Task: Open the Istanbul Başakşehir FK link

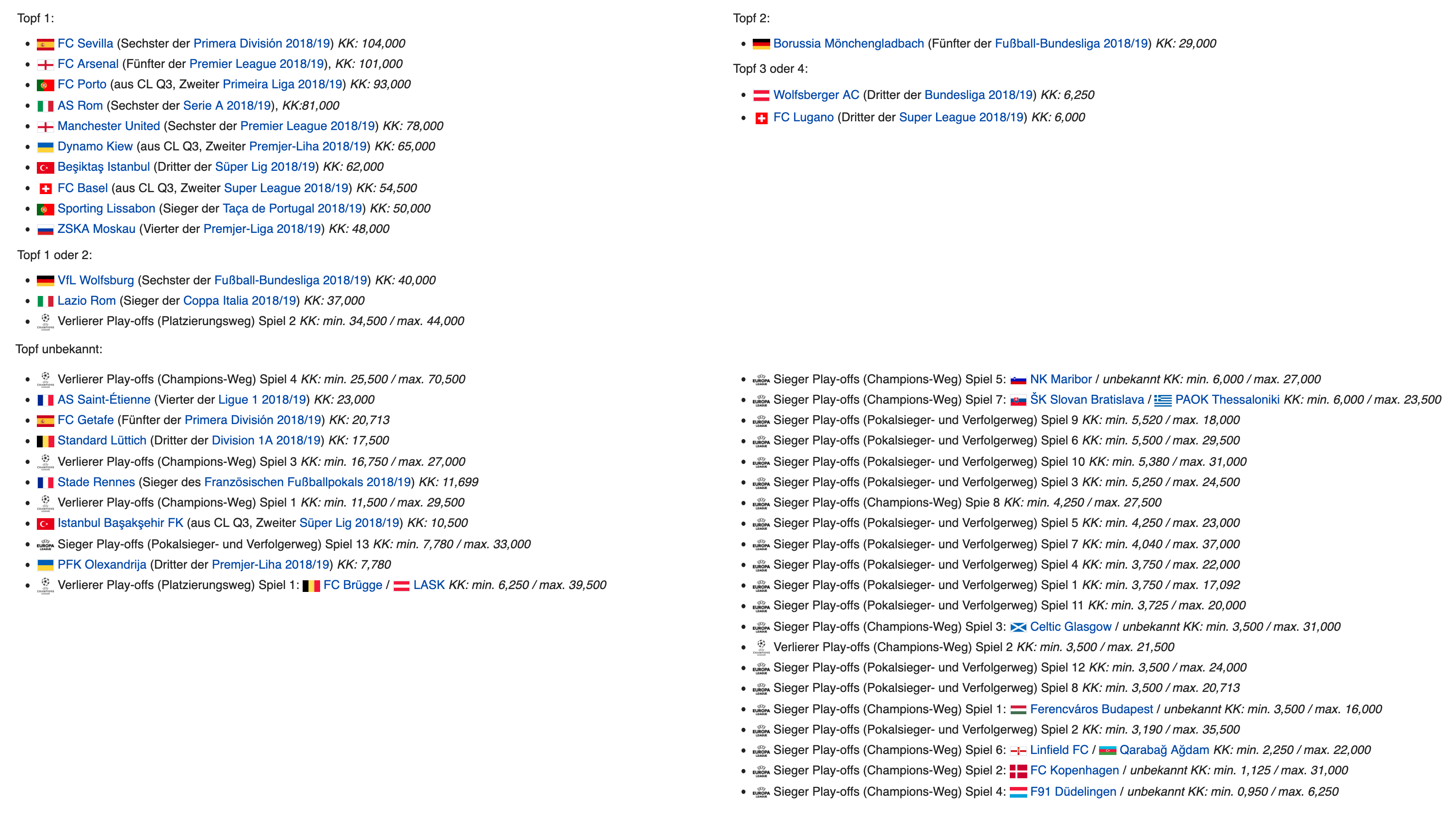Action: tap(120, 523)
